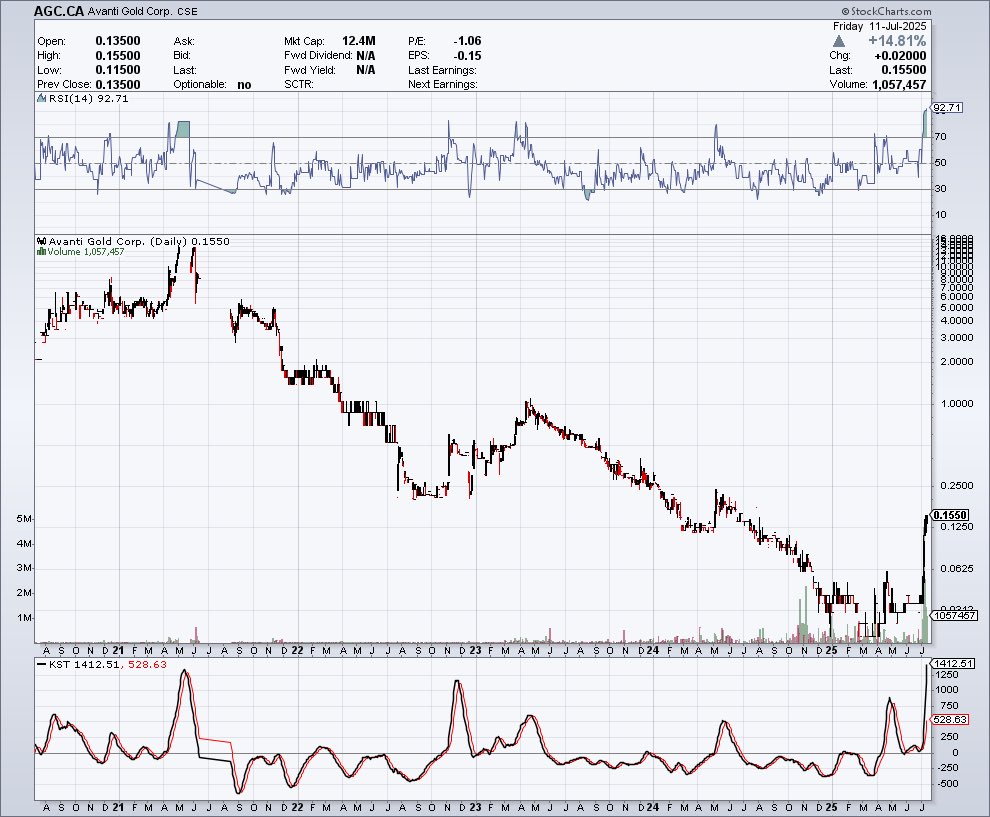Image resolution: width=990 pixels, height=817 pixels.
Task: Click the candlestick icon before Avanti Gold Corp. (Daily)
Action: [x=42, y=241]
